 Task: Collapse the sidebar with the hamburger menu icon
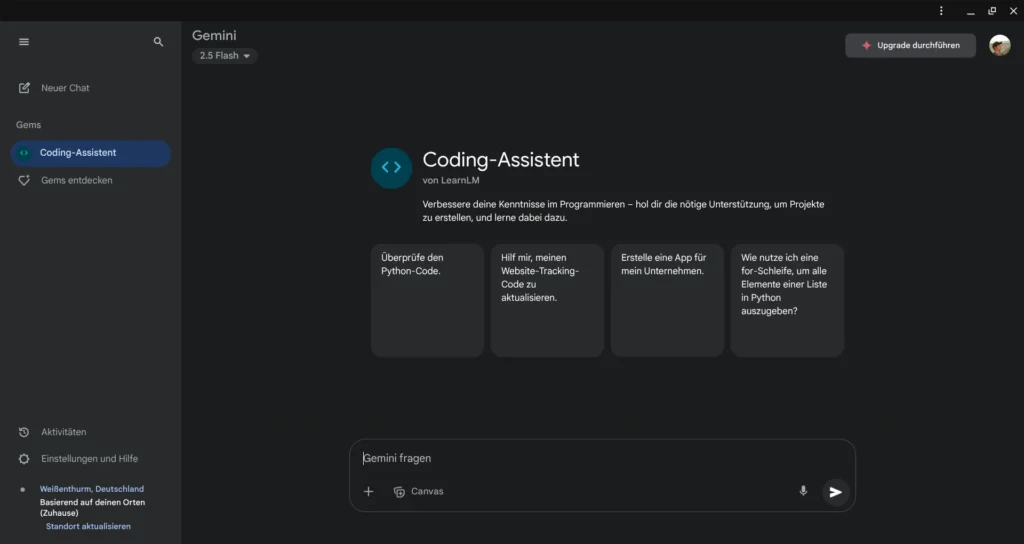pos(24,42)
